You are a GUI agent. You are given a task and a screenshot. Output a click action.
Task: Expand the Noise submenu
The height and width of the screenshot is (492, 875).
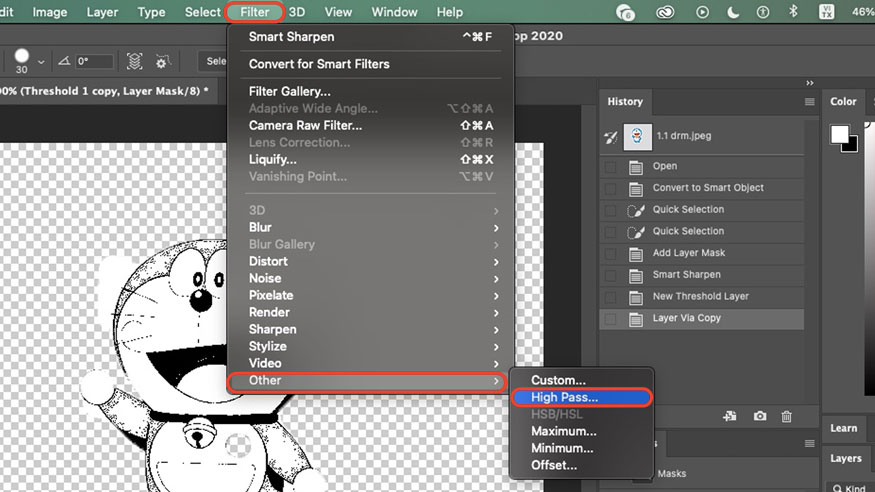(371, 278)
